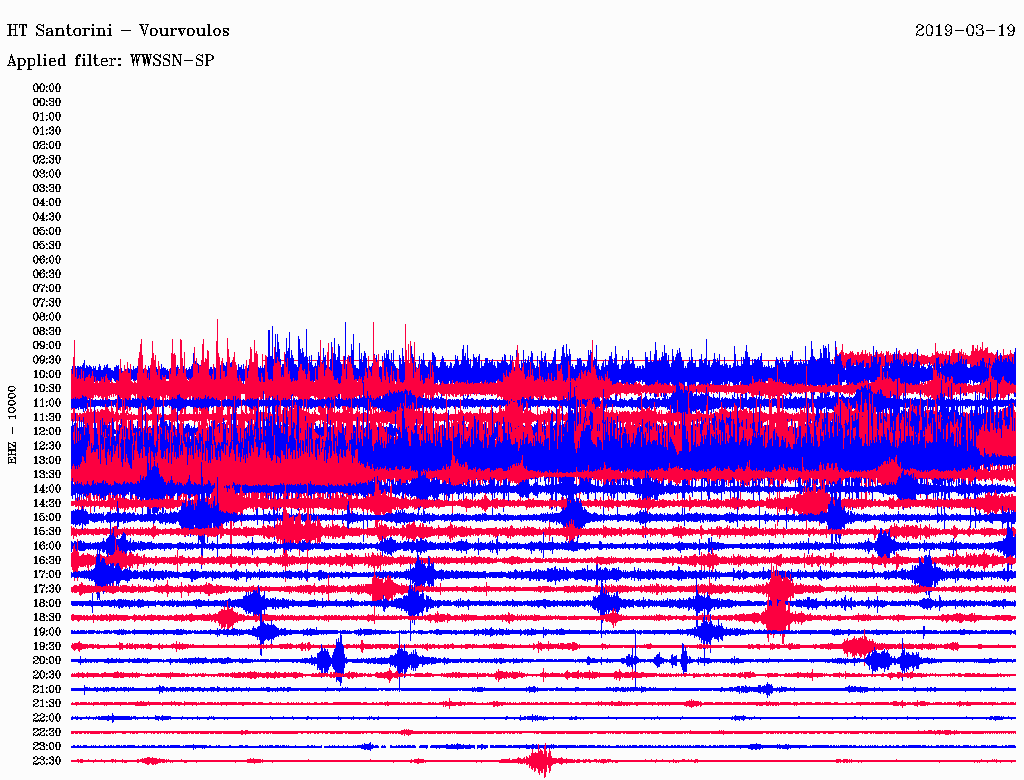Click the 11:00 time label
This screenshot has height=780, width=1024.
[x=47, y=403]
